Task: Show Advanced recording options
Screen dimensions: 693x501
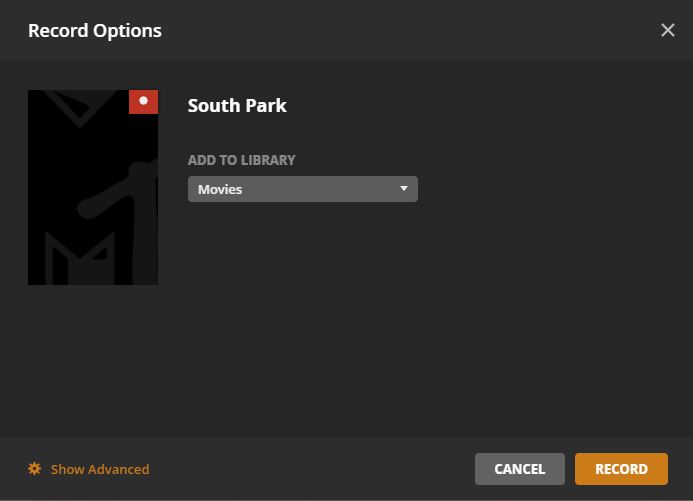Action: click(x=99, y=469)
